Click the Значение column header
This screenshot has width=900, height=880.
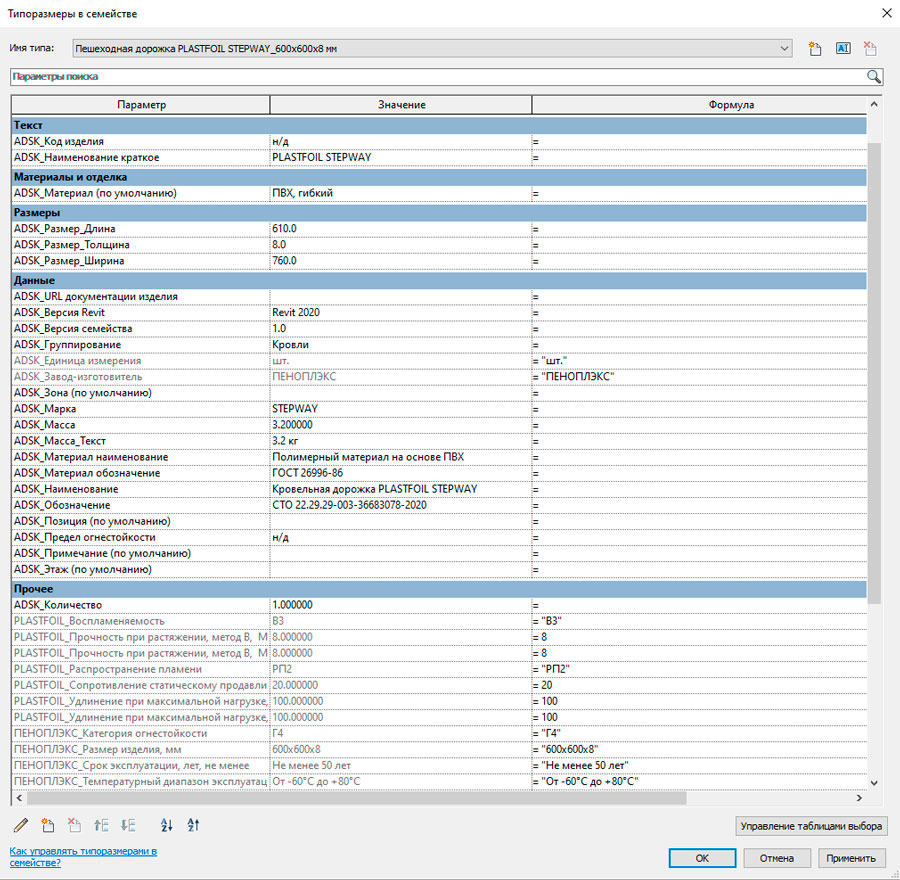(401, 105)
